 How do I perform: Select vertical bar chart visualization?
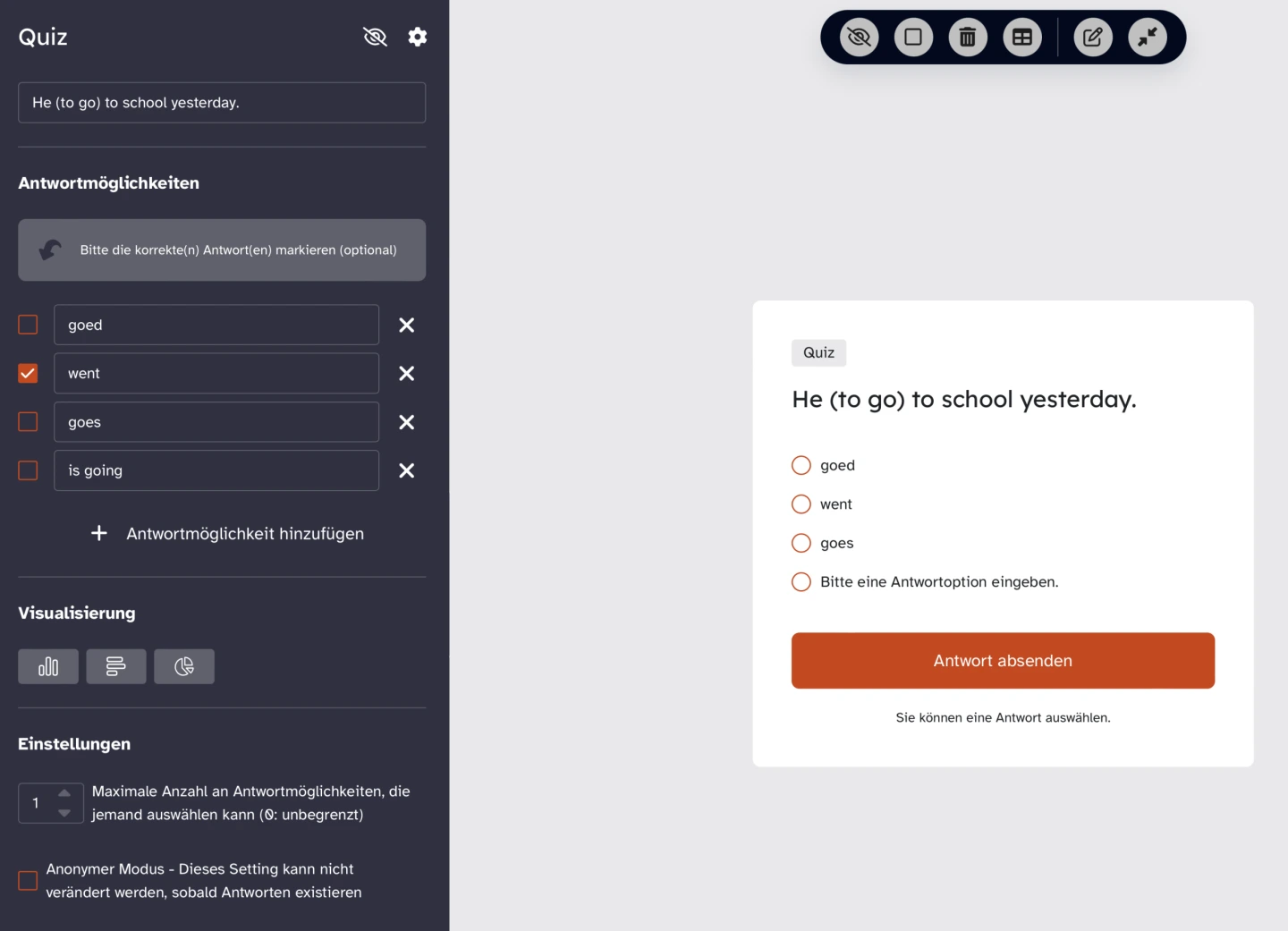tap(48, 666)
